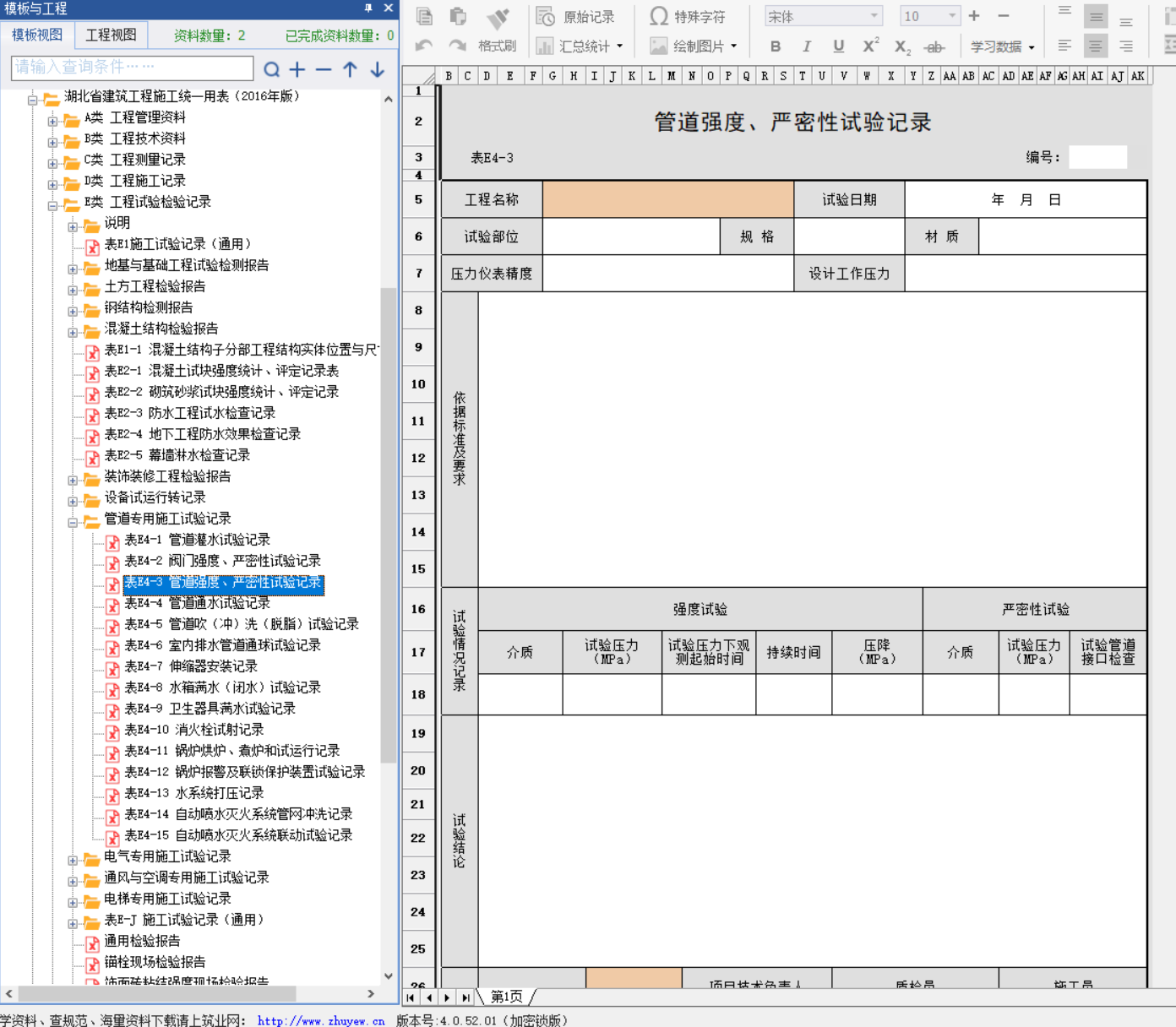The width and height of the screenshot is (1176, 1027).
Task: Open 原始记录 original records
Action: point(576,17)
